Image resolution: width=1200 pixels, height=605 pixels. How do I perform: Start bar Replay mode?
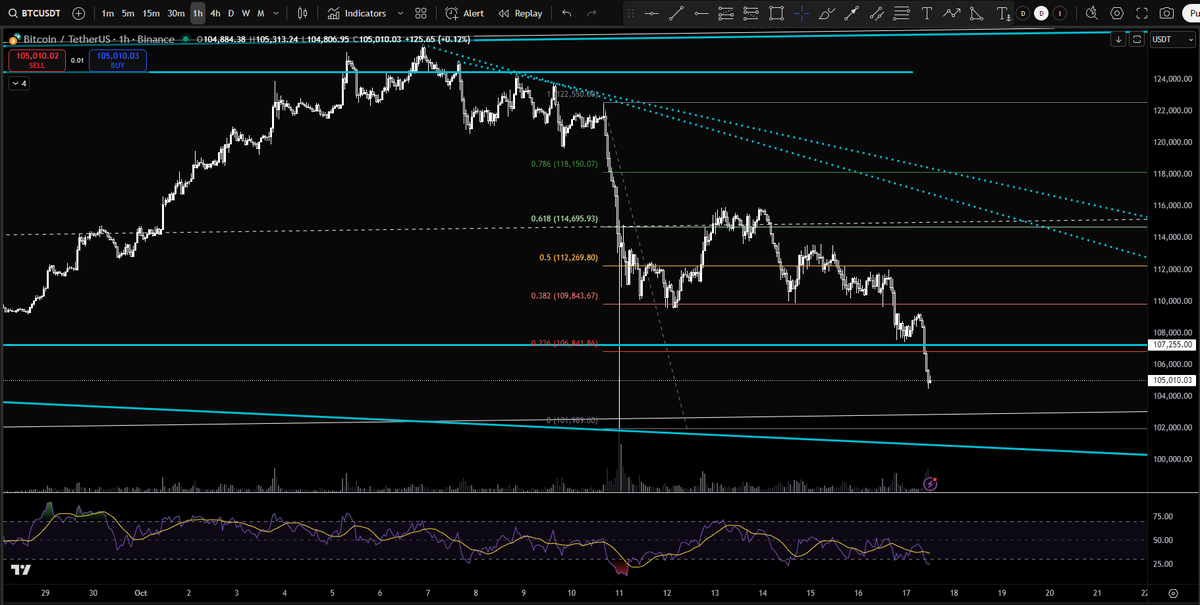point(521,13)
